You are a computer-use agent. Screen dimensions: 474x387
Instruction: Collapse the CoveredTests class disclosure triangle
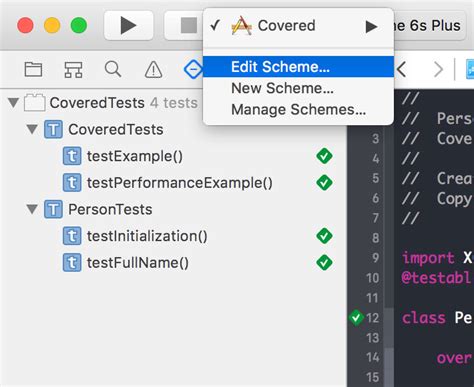pos(32,129)
